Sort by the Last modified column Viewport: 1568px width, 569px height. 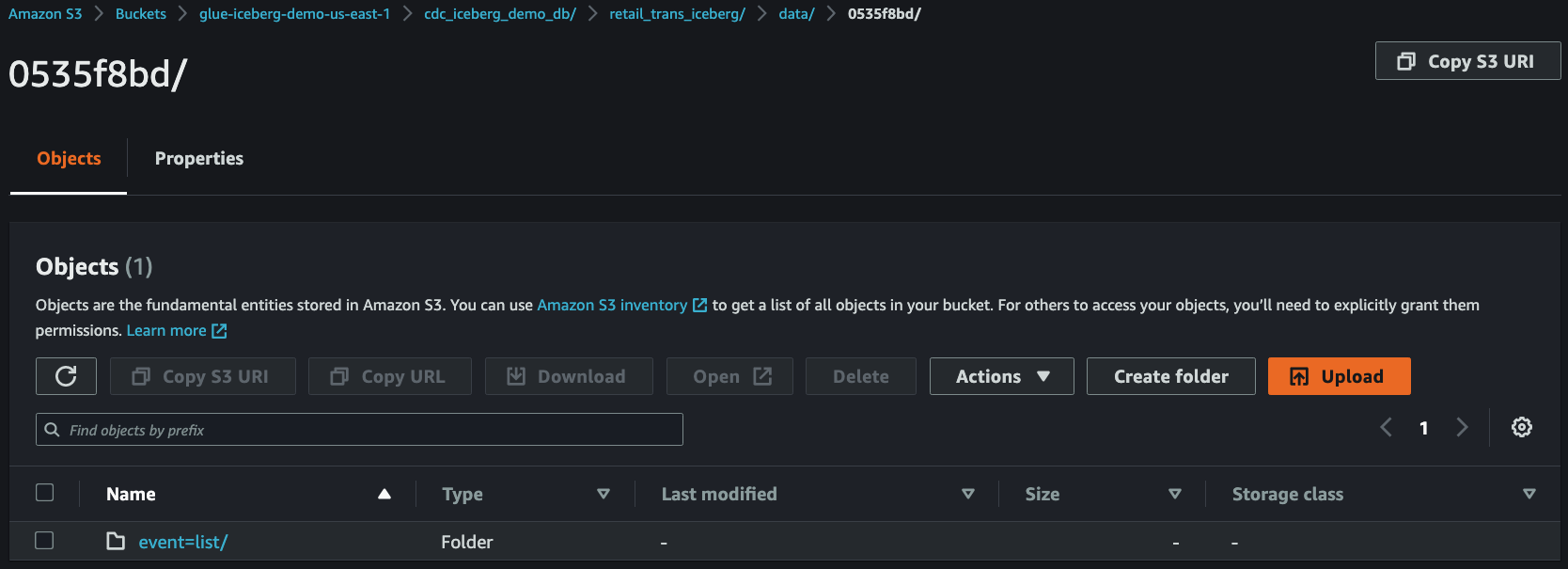(968, 494)
